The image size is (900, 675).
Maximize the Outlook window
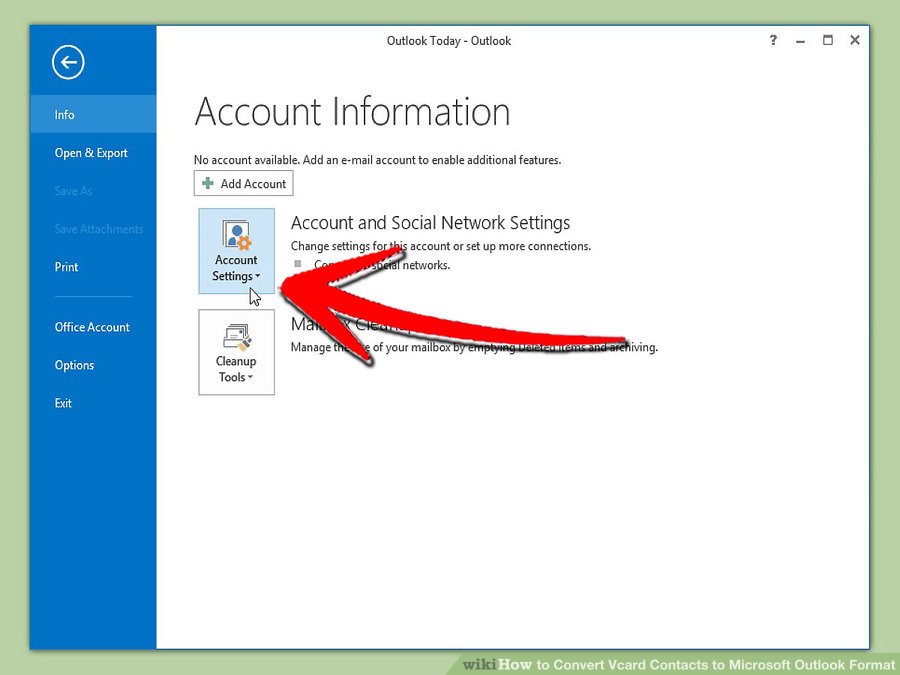tap(828, 41)
